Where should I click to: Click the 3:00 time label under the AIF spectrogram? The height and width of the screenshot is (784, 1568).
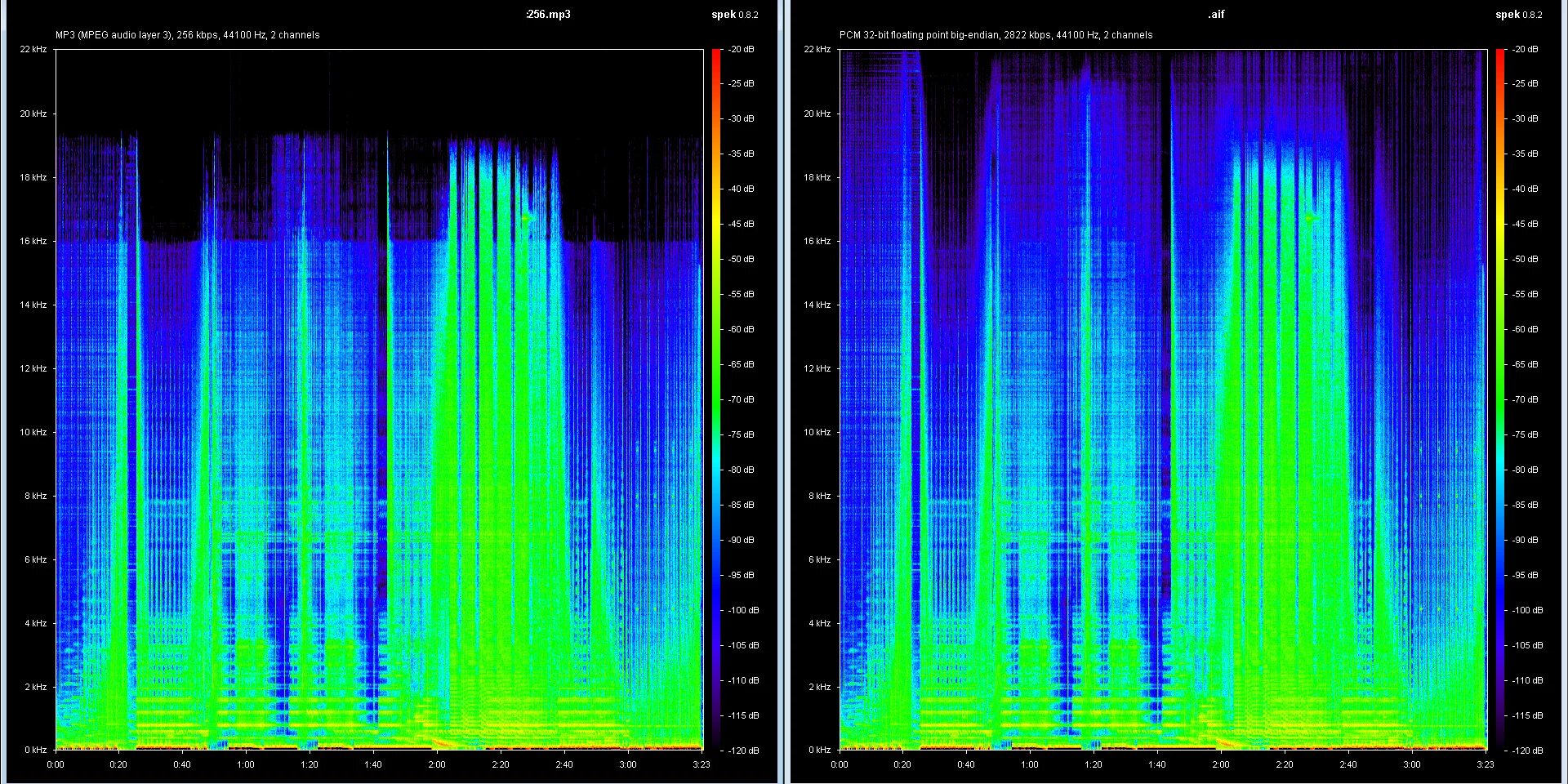(1412, 764)
